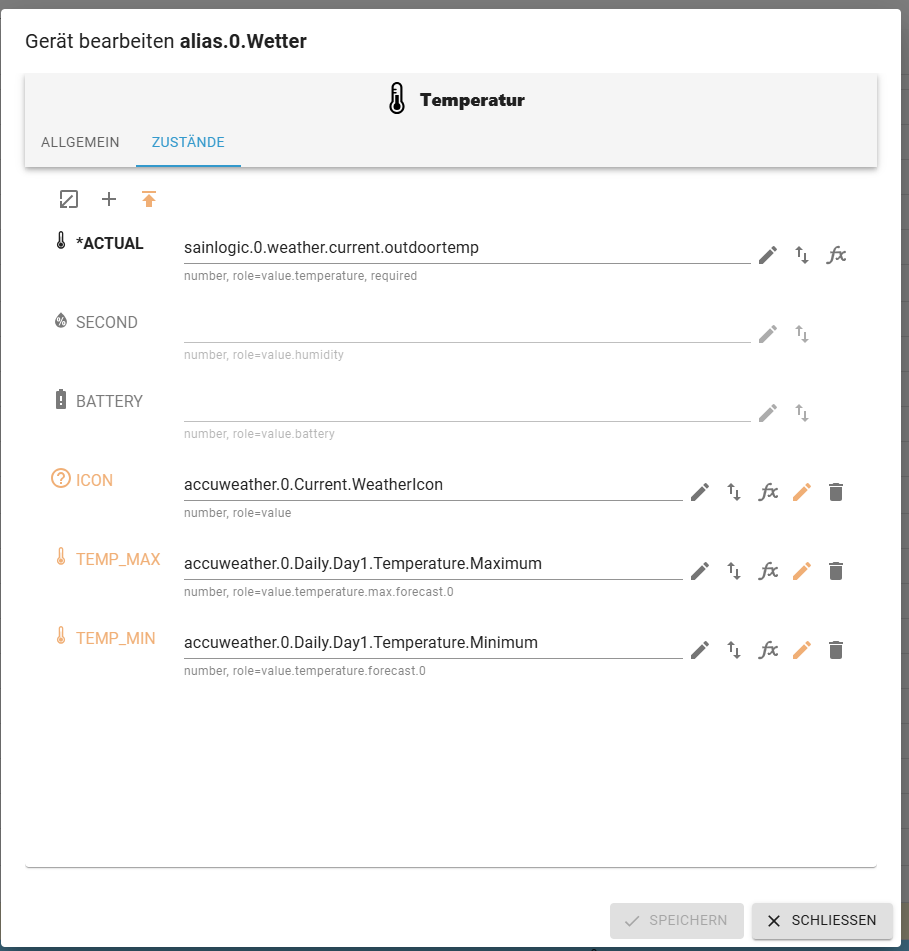Select the ZUSTÄNDE tab
This screenshot has width=909, height=951.
tap(188, 142)
